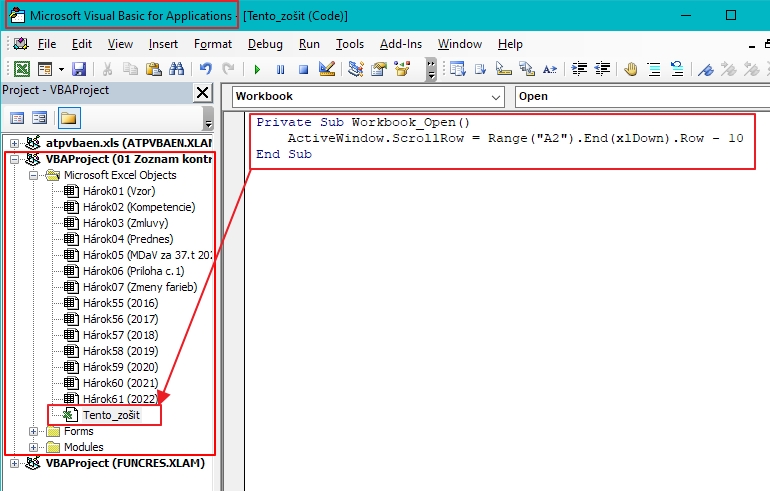
Task: Click the View Microsoft Excel icon
Action: click(21, 69)
